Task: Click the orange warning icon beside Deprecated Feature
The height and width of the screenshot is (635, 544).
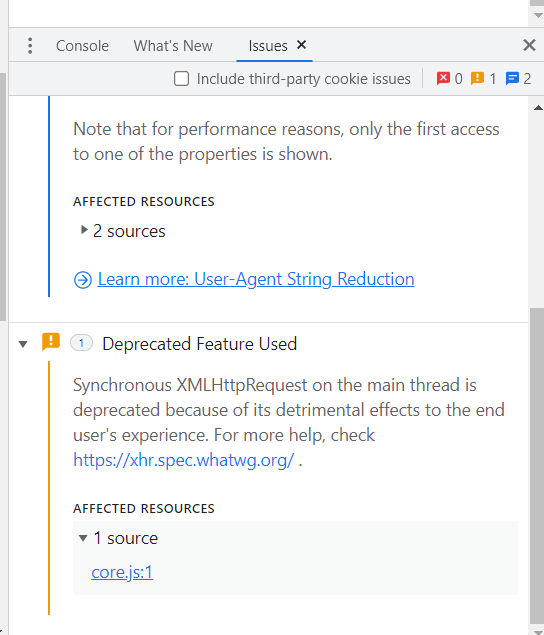Action: (51, 342)
